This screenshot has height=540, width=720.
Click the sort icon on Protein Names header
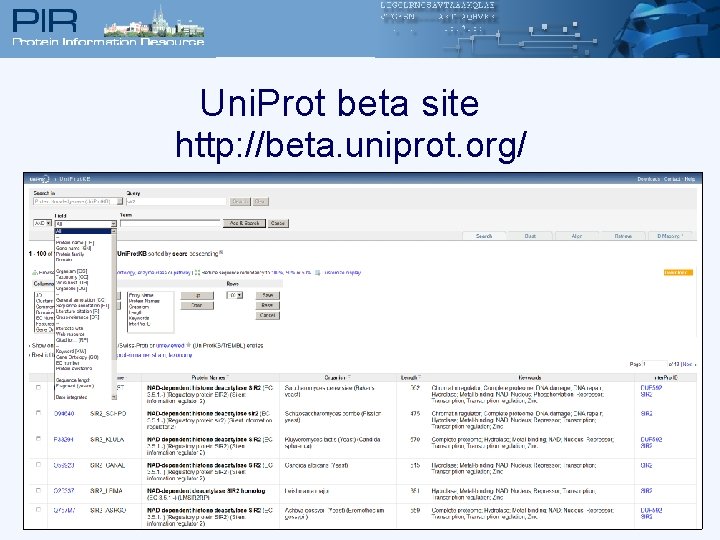click(227, 377)
